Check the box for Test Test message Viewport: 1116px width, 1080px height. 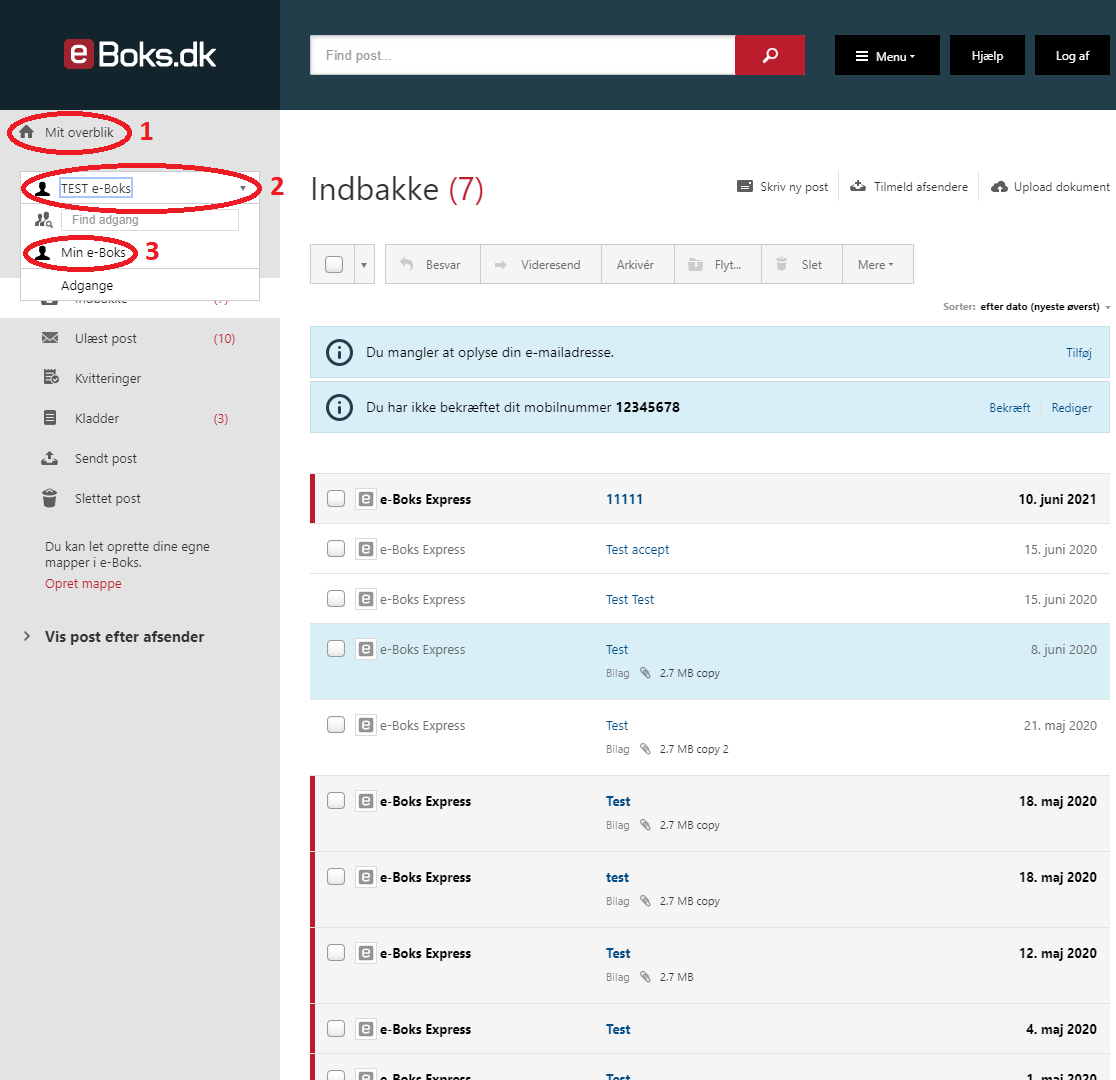(x=336, y=599)
